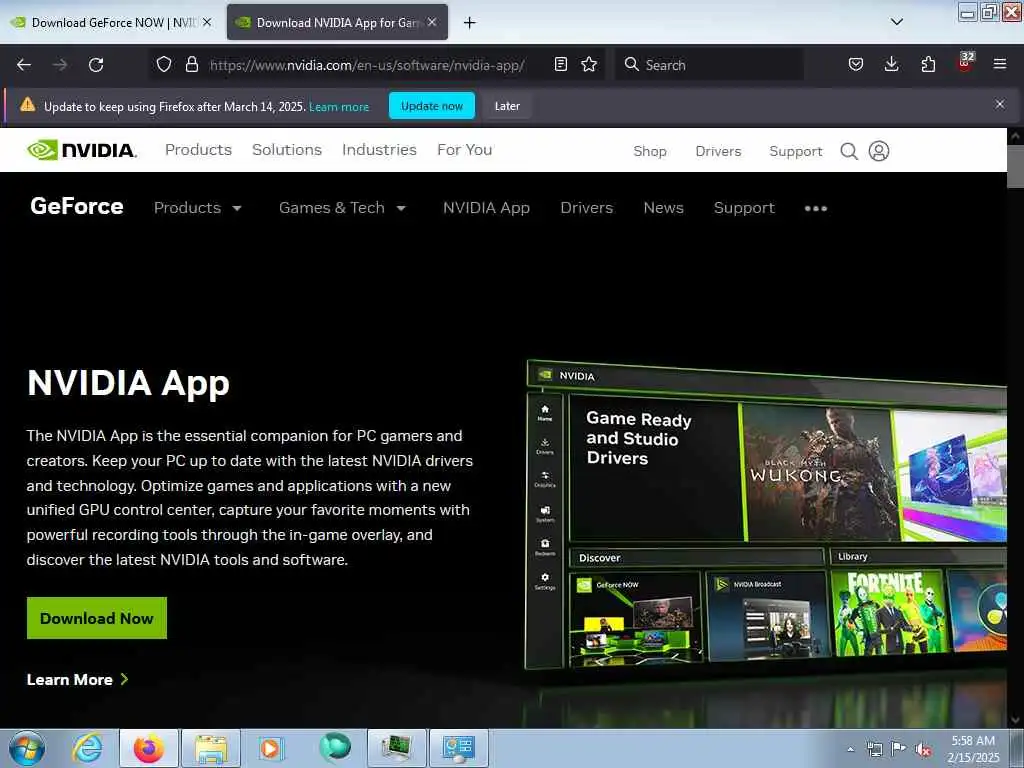Click the red extension icon with badge 32
The image size is (1024, 768).
pos(965,62)
